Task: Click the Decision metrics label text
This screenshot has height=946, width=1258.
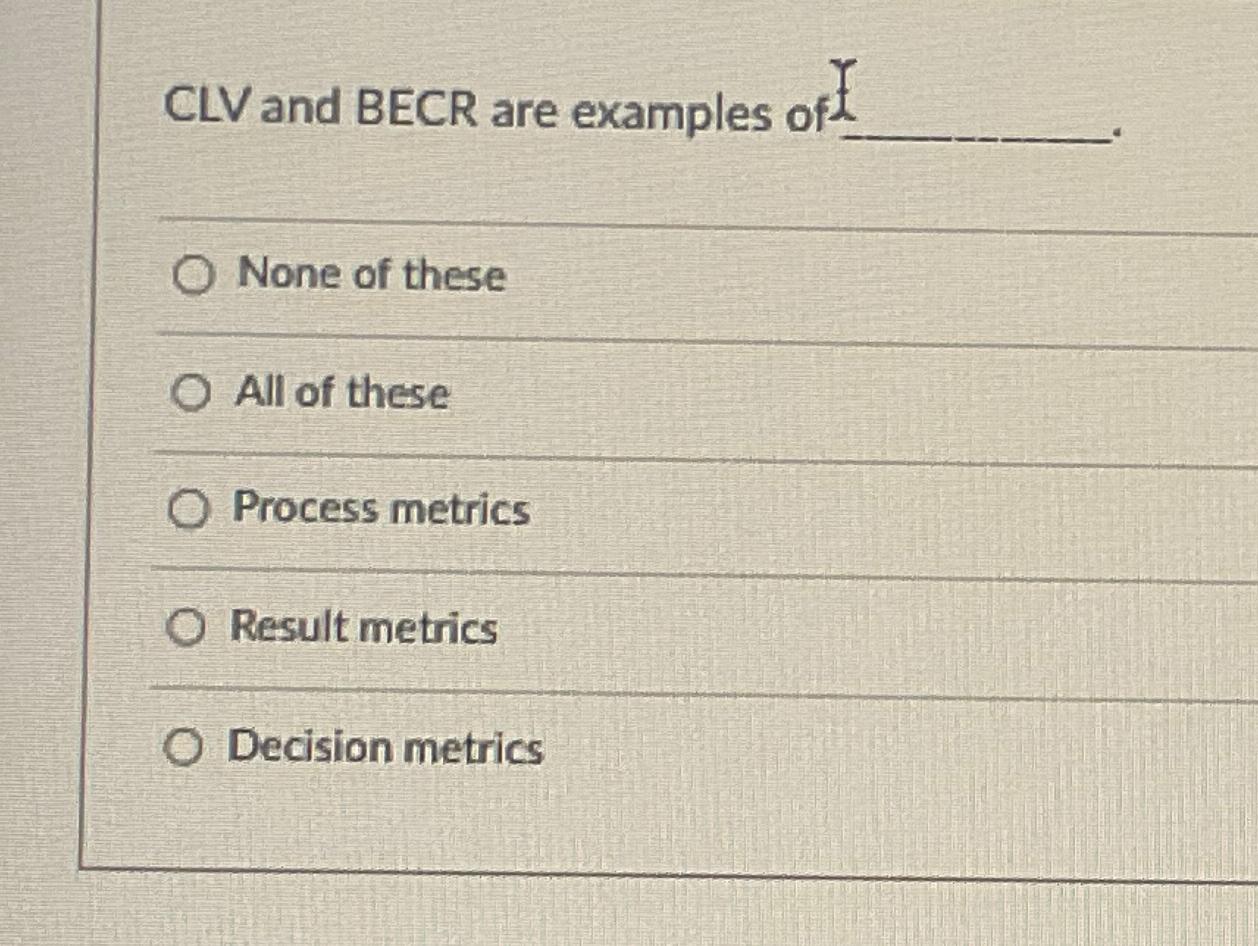Action: 386,747
